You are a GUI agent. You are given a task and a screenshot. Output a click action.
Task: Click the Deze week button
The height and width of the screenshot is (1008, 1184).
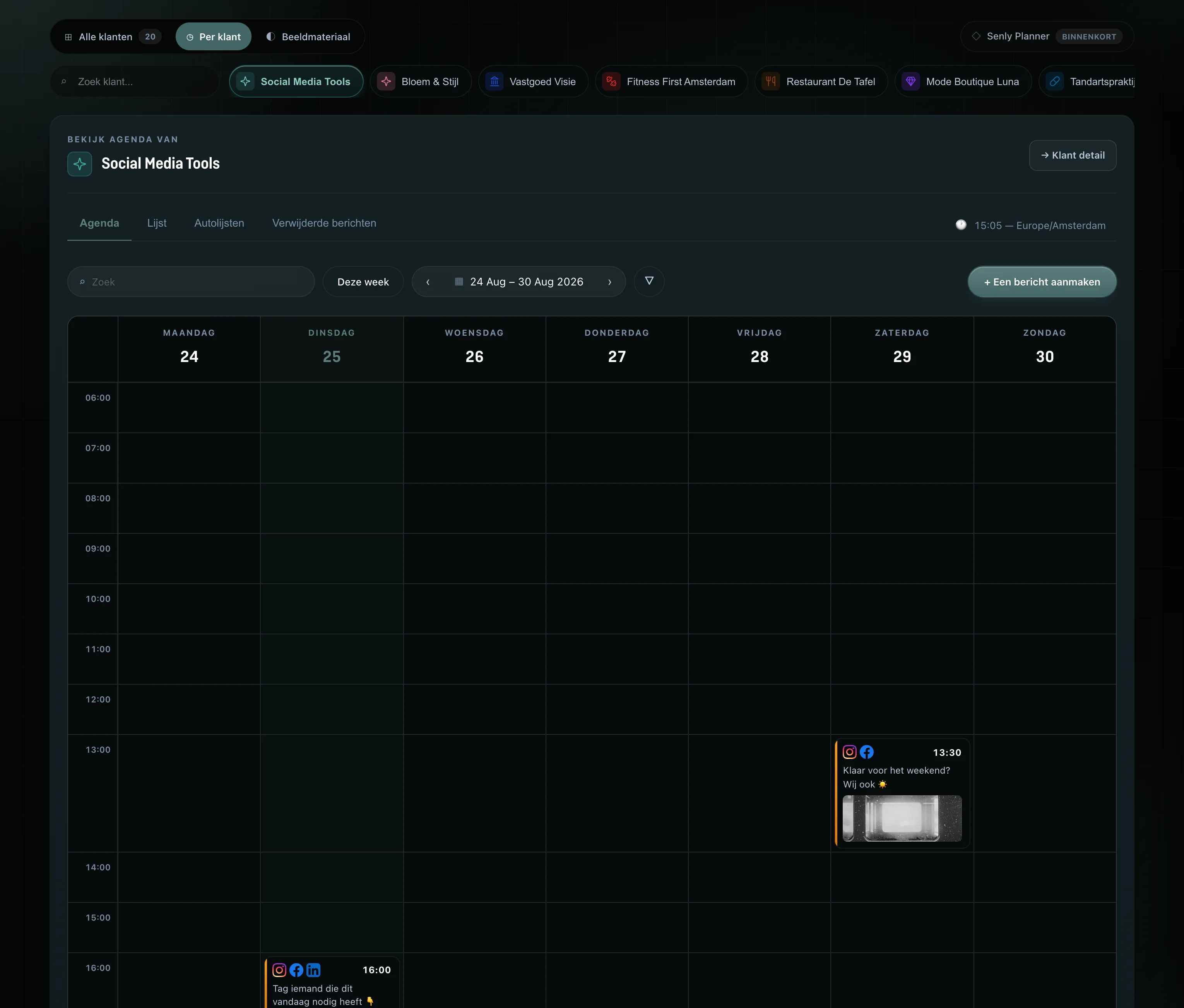tap(363, 282)
